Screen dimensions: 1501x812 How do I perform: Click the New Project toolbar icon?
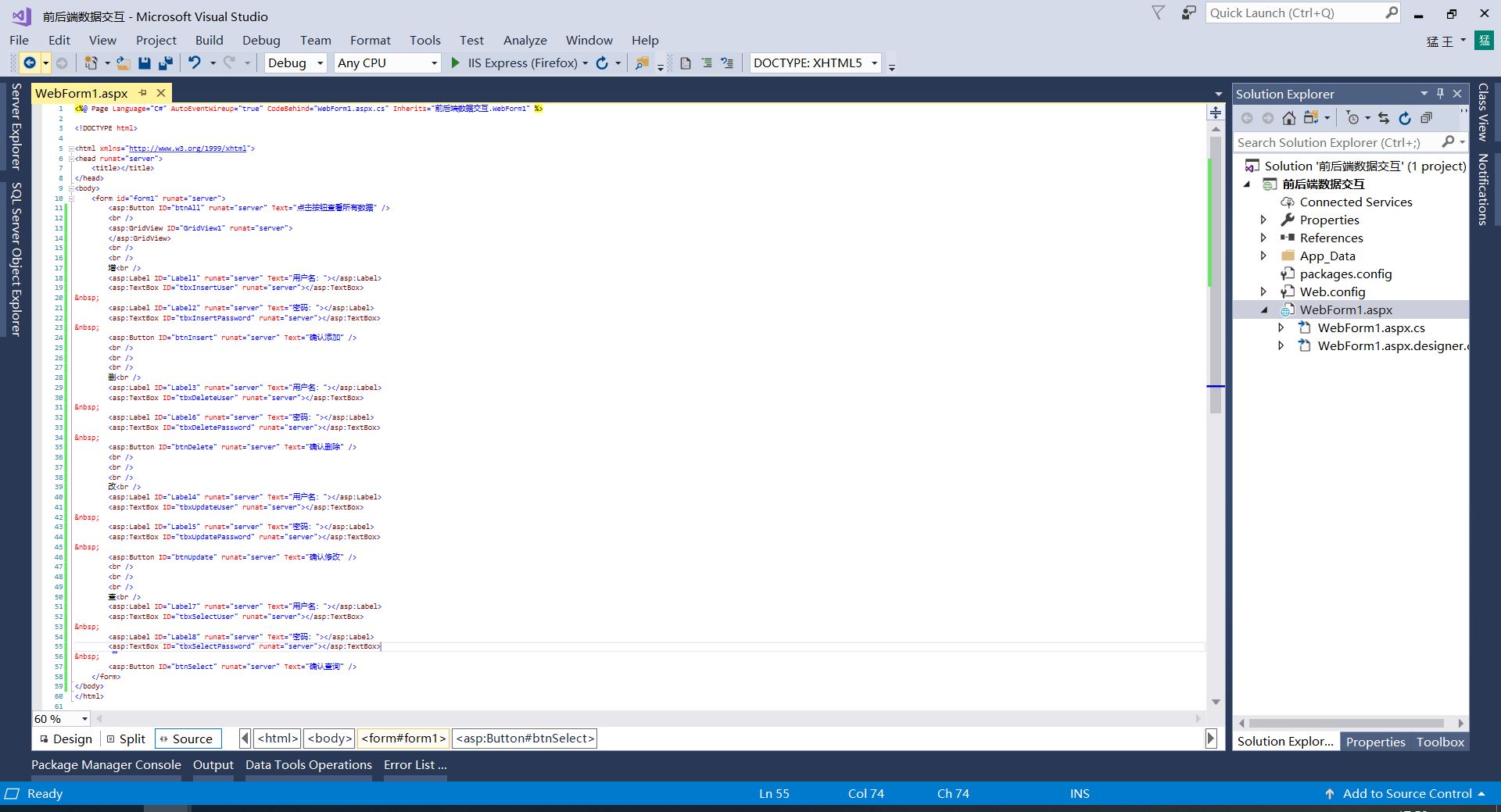[91, 63]
